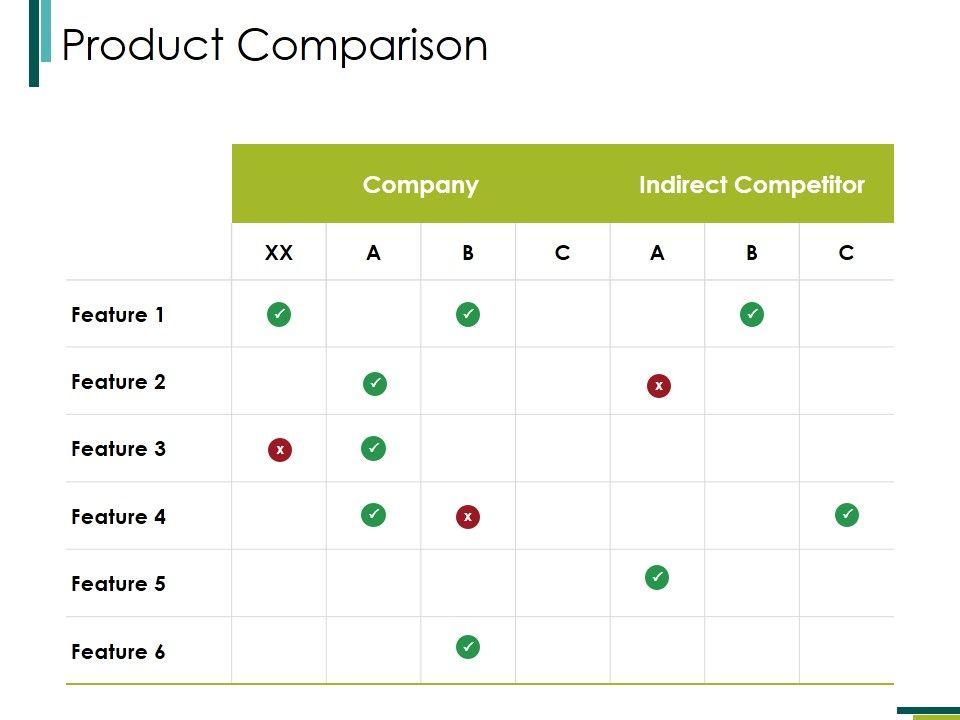Image resolution: width=960 pixels, height=720 pixels.
Task: Click the Feature 3 row label
Action: pyautogui.click(x=118, y=449)
